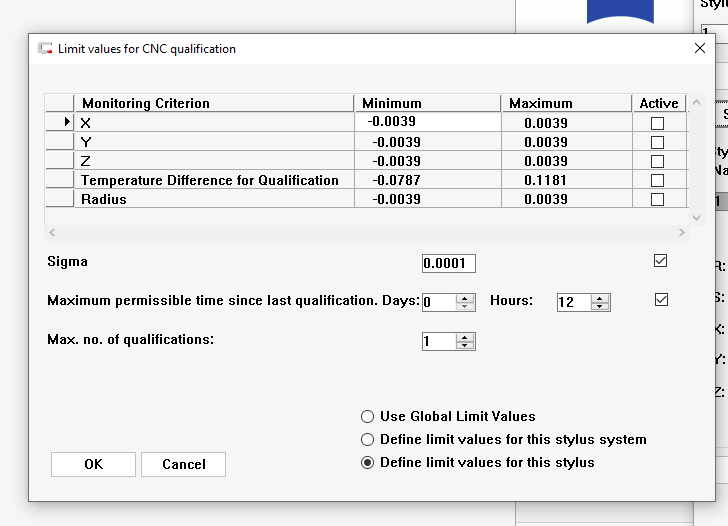
Task: Increase Max. no. of qualifications value
Action: (465, 337)
